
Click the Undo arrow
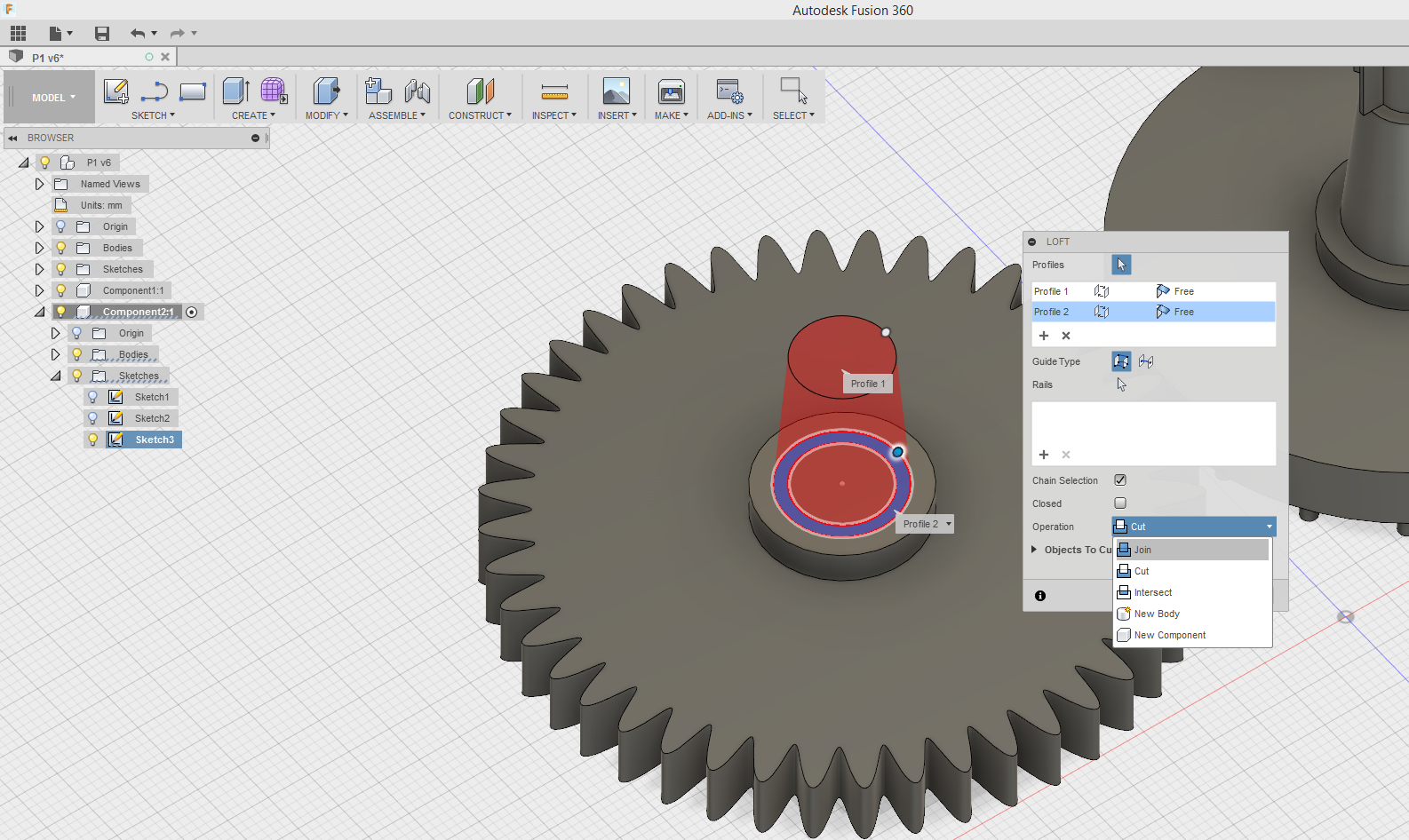[x=138, y=34]
